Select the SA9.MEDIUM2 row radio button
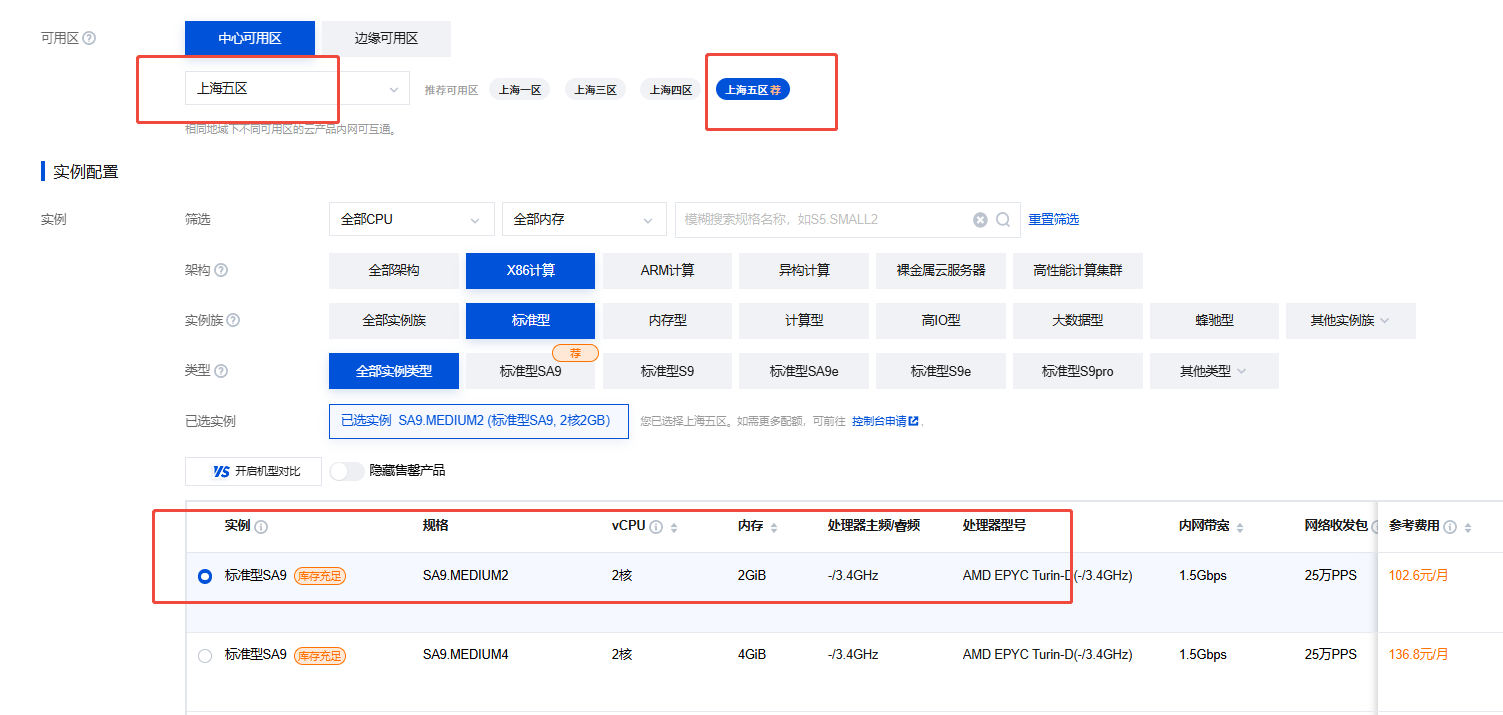 click(x=205, y=576)
